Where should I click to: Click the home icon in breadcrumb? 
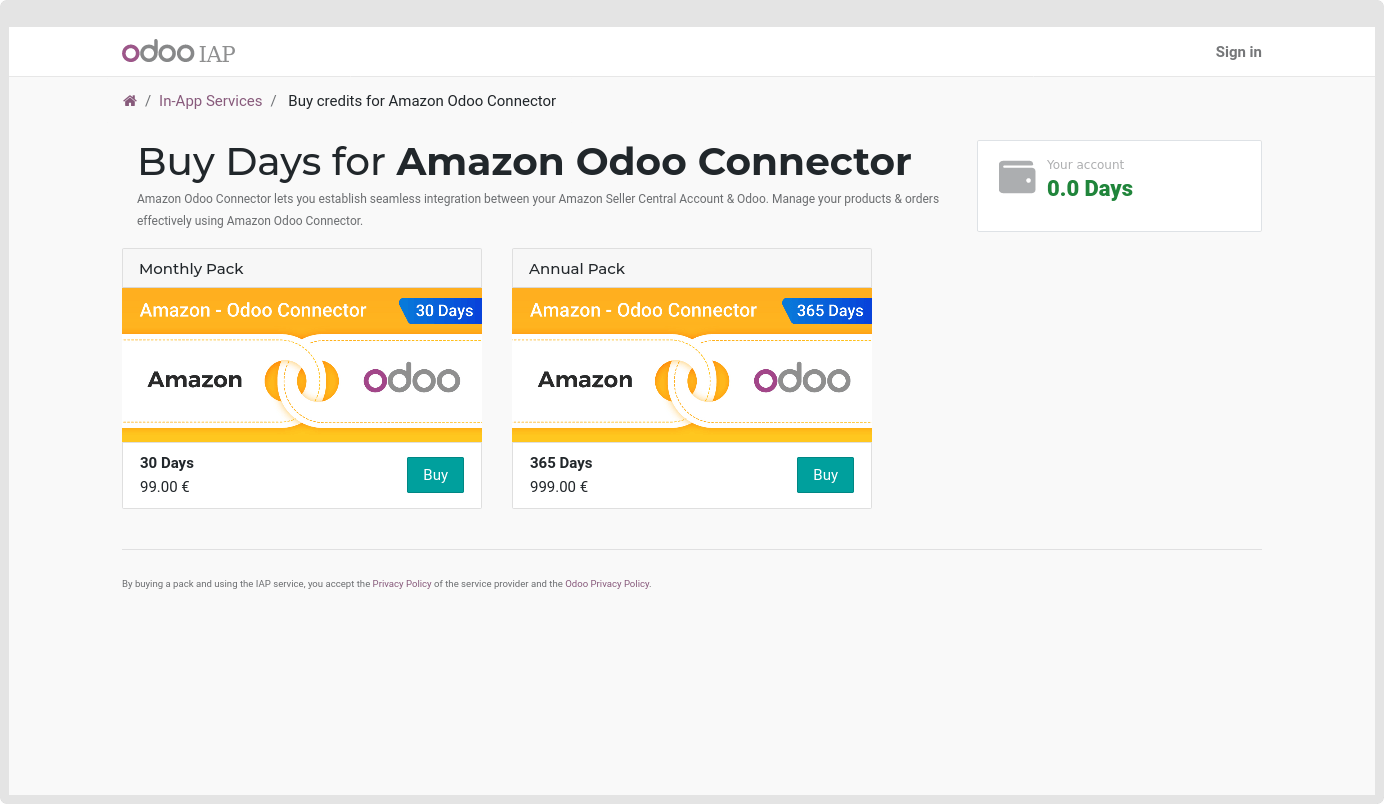point(130,101)
